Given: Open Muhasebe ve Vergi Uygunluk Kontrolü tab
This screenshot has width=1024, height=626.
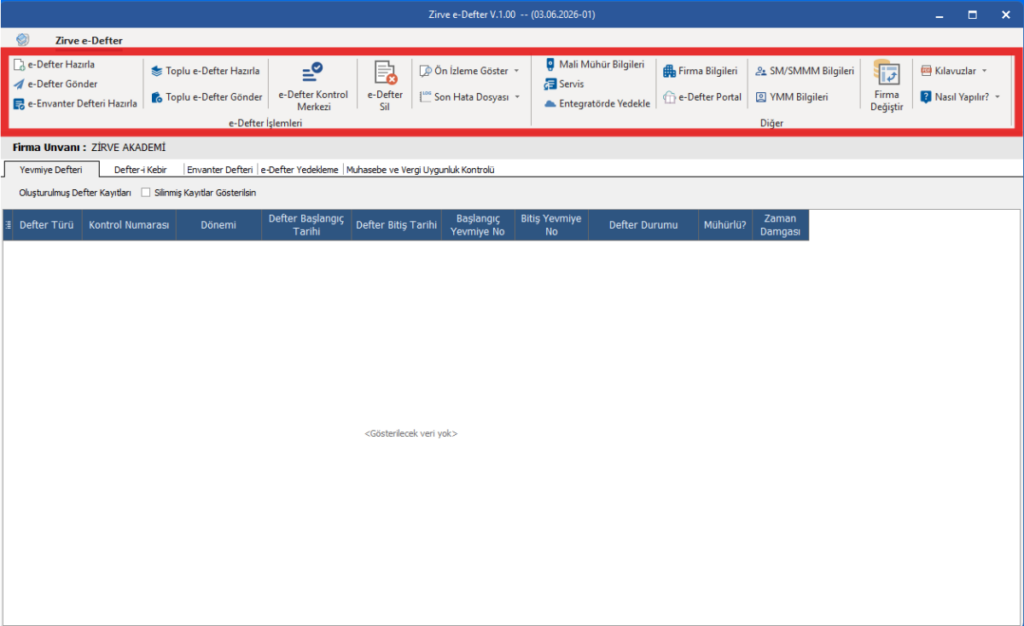Looking at the screenshot, I should pos(421,170).
